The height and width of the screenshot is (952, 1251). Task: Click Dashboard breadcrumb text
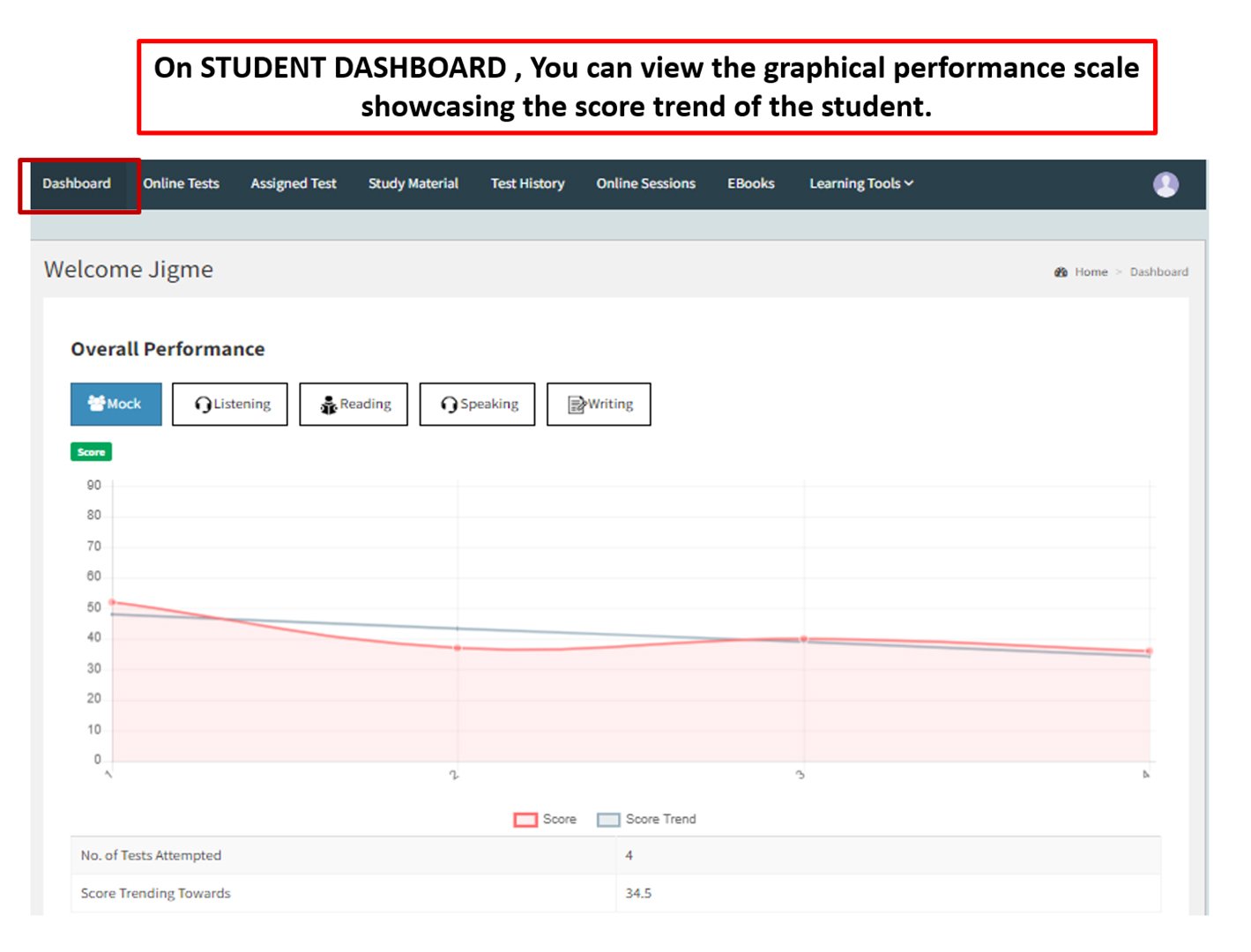[x=1159, y=272]
